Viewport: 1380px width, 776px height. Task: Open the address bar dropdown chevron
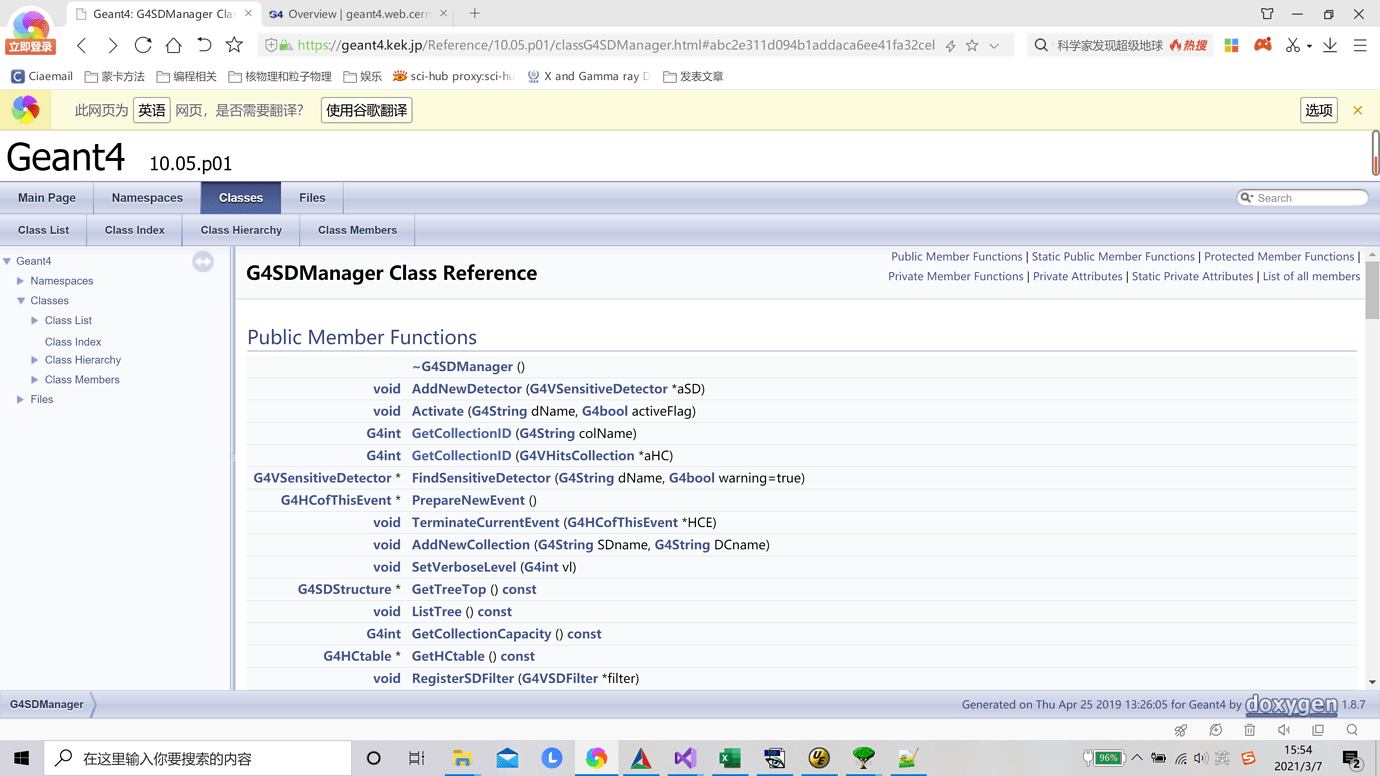click(x=994, y=45)
